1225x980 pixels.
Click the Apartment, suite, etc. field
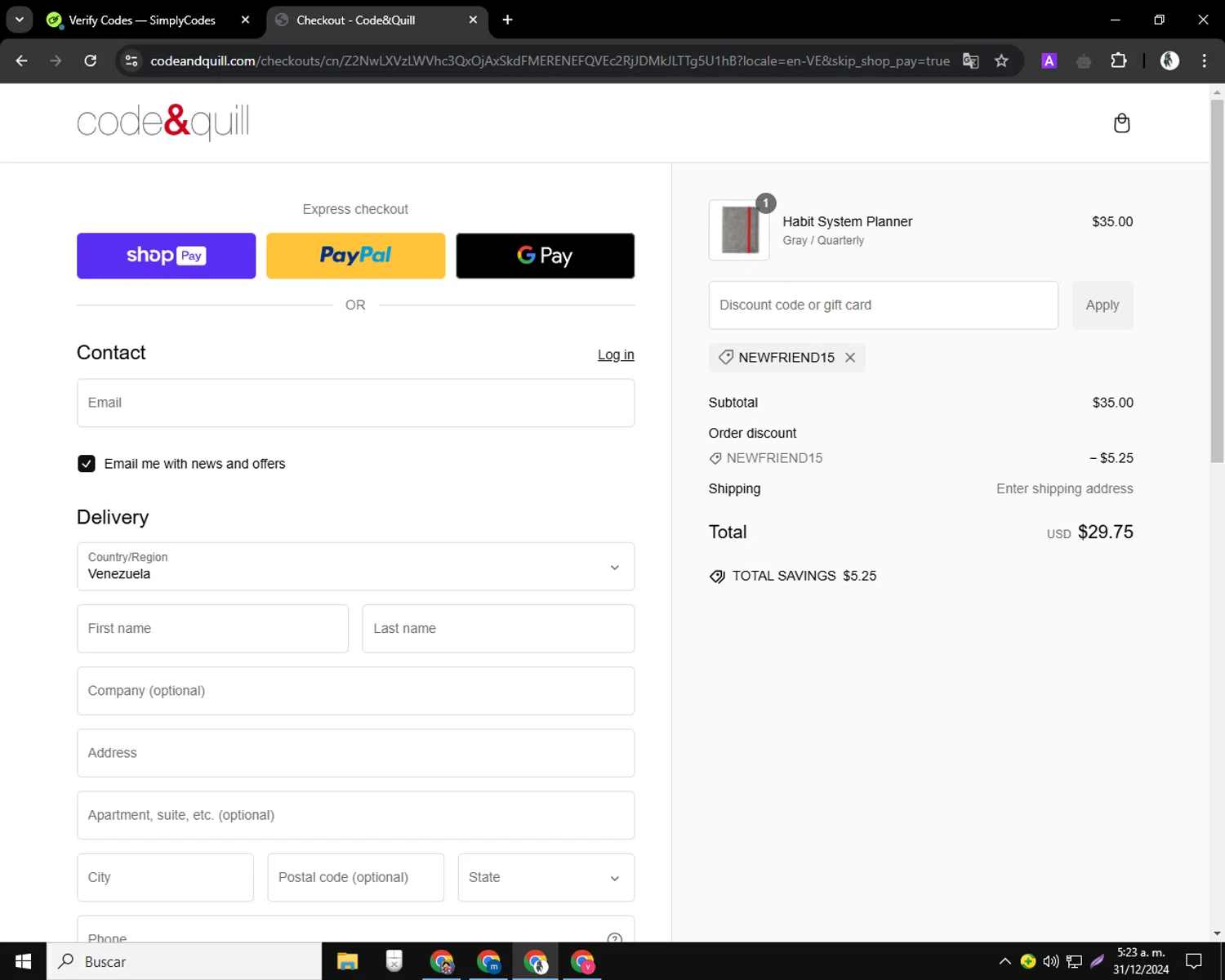[355, 815]
